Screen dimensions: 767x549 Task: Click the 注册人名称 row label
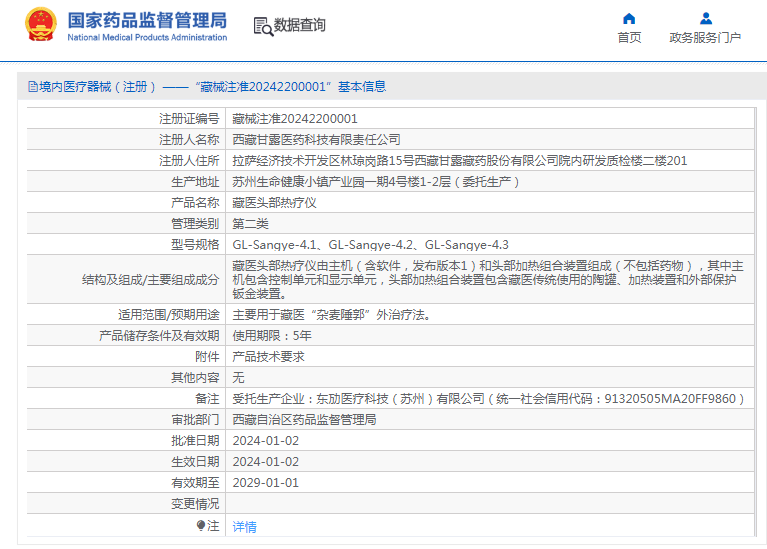pyautogui.click(x=189, y=139)
